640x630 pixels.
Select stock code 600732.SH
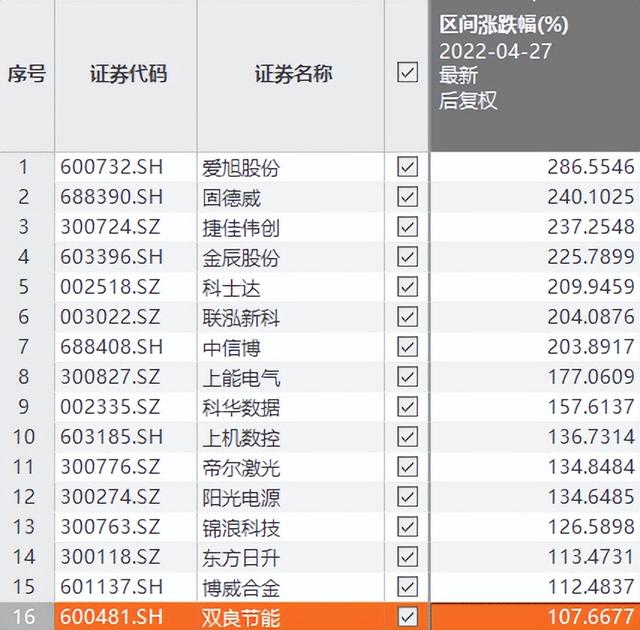pos(111,167)
